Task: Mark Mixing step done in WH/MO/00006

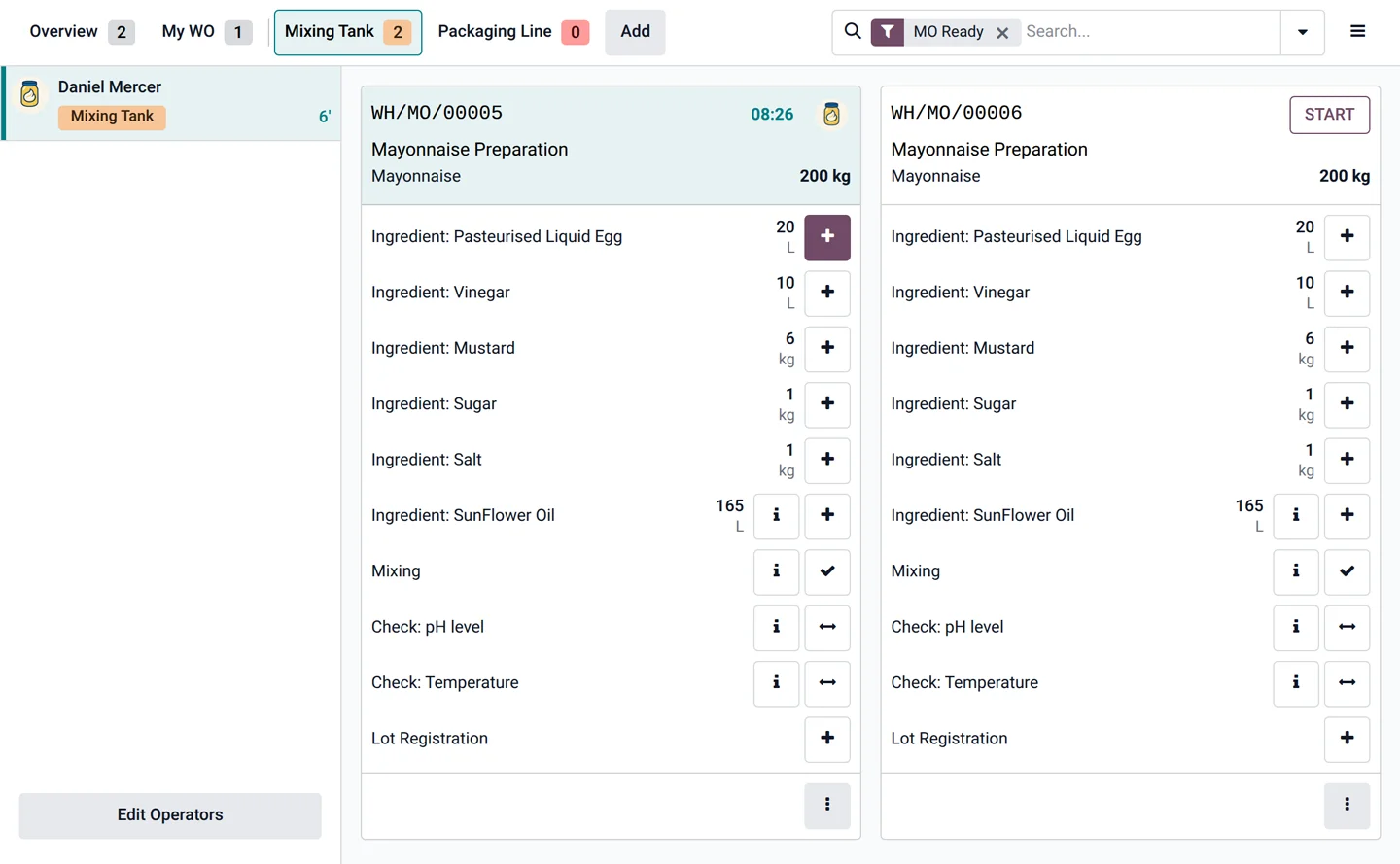Action: 1347,571
